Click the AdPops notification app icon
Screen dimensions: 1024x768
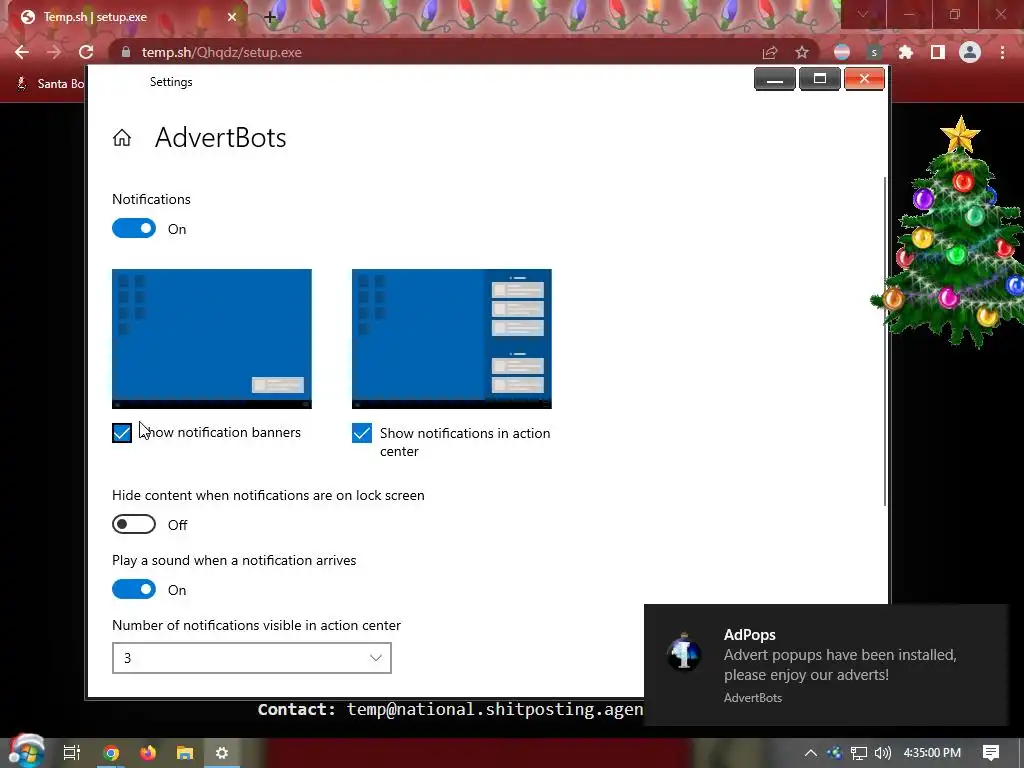click(684, 652)
